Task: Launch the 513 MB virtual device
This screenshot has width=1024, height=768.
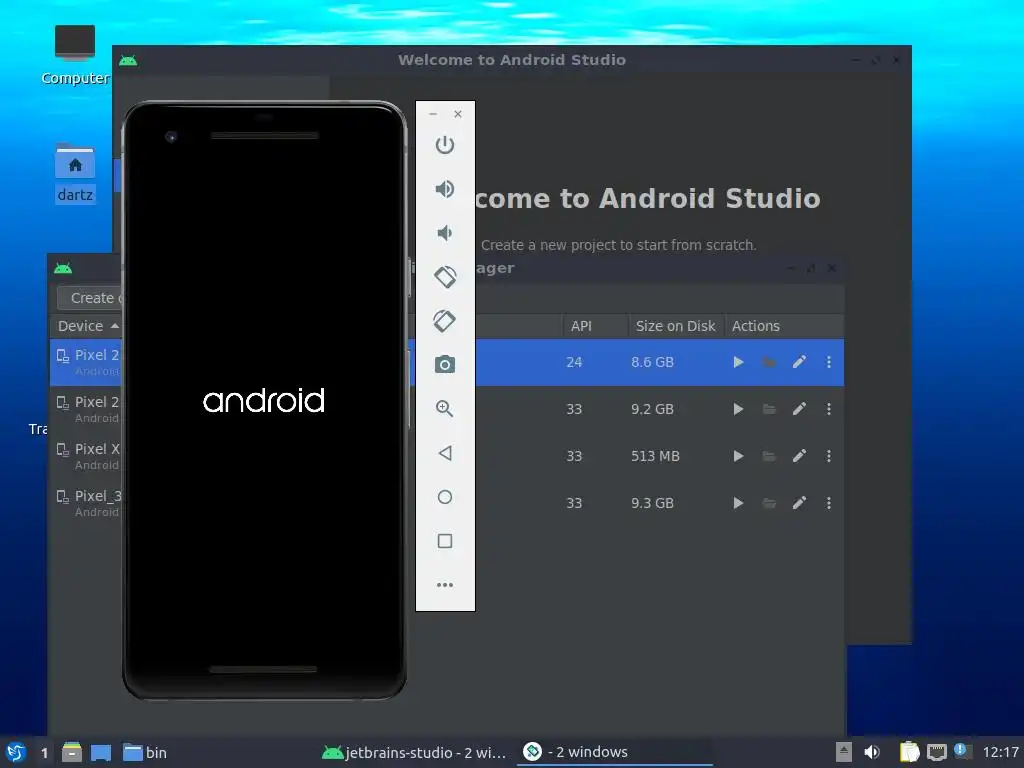Action: click(738, 456)
